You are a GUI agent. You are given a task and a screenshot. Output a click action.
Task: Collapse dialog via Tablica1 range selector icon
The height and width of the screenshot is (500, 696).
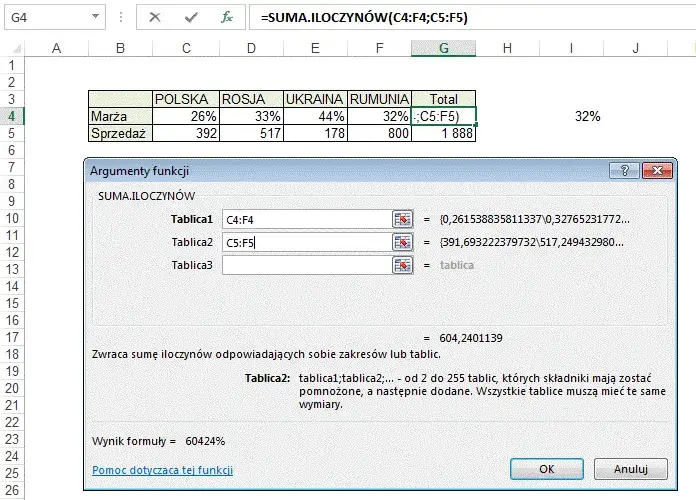click(402, 219)
